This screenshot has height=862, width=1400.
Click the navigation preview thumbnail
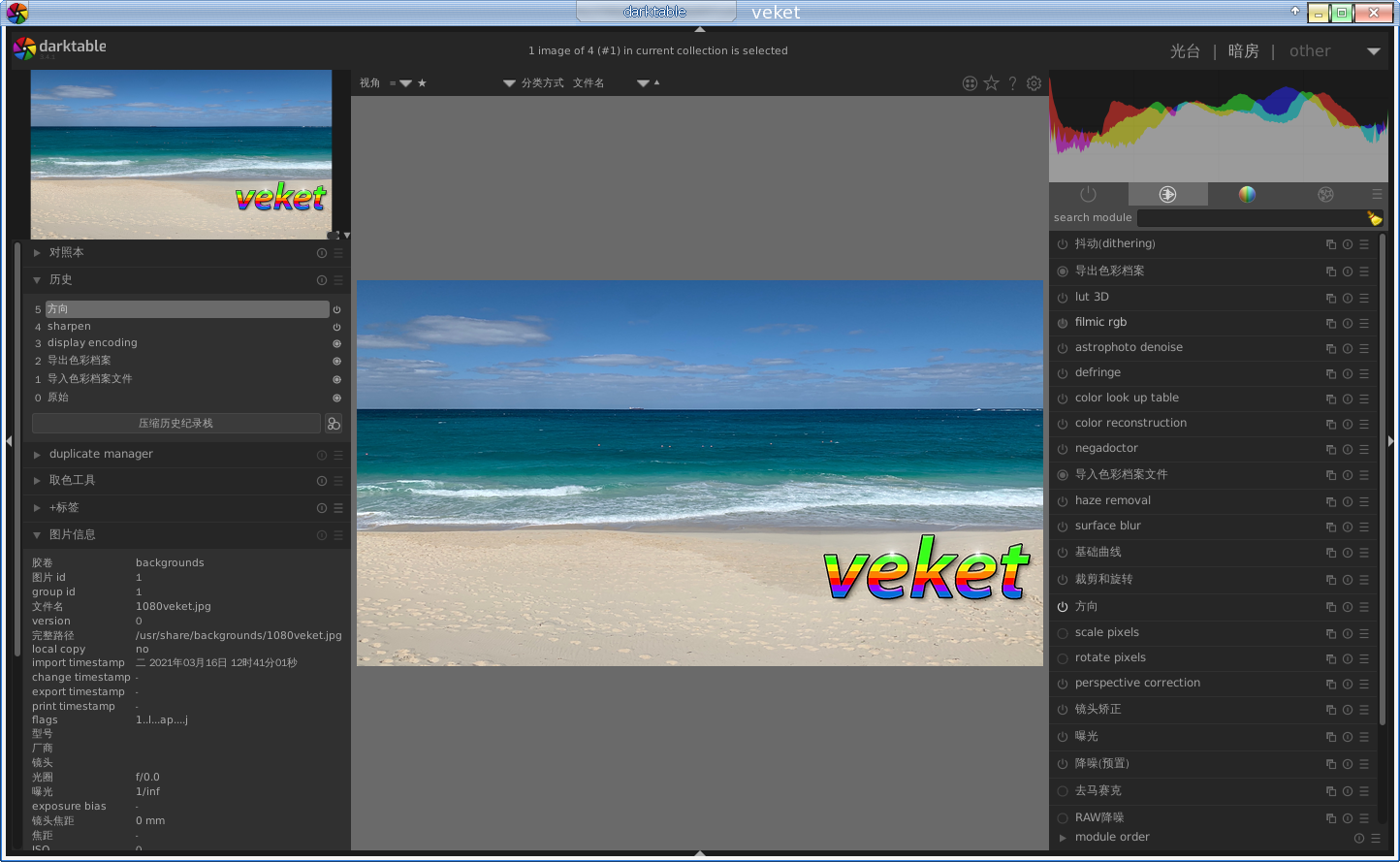181,154
